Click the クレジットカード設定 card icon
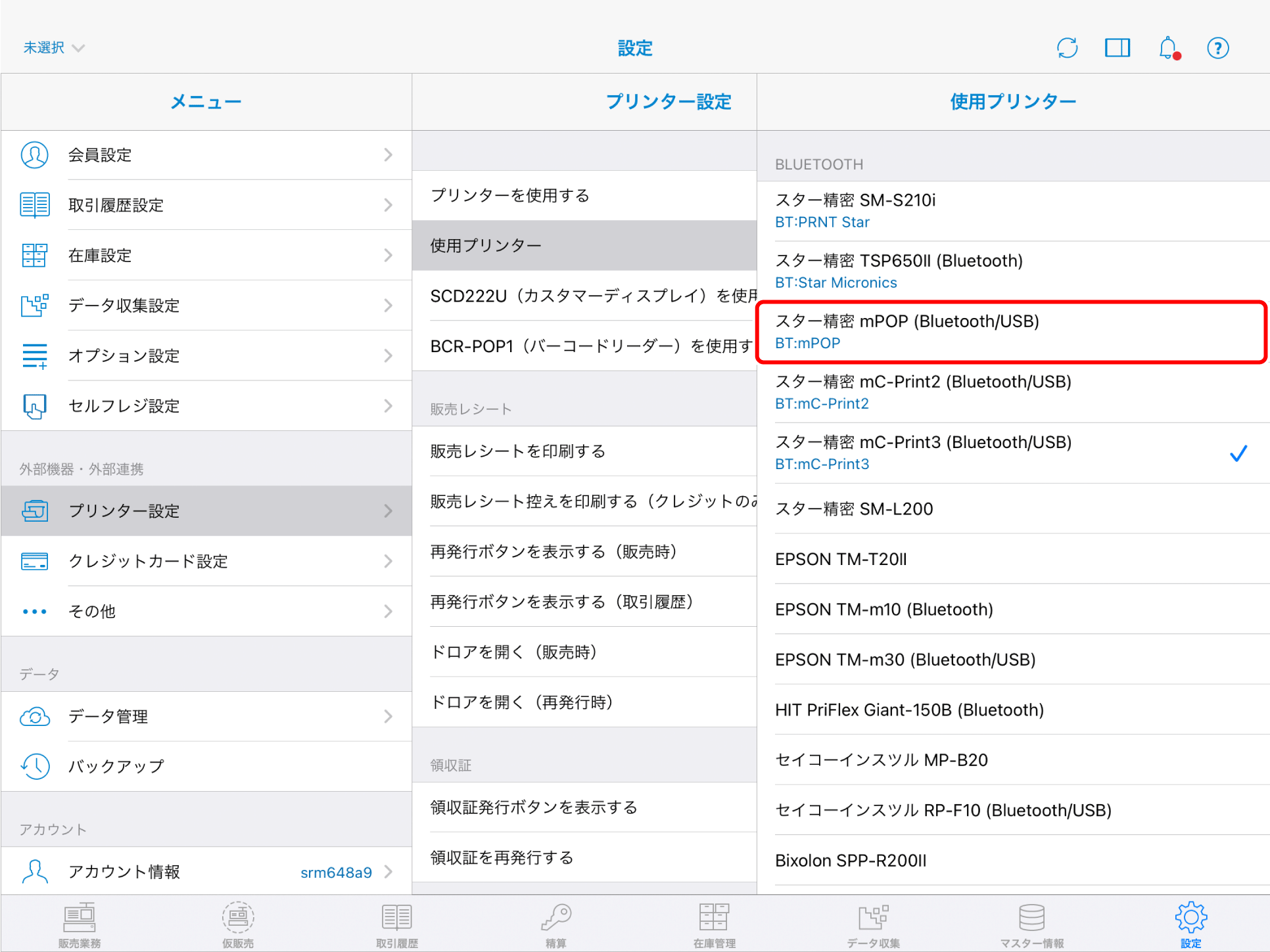Viewport: 1270px width, 952px height. point(35,561)
